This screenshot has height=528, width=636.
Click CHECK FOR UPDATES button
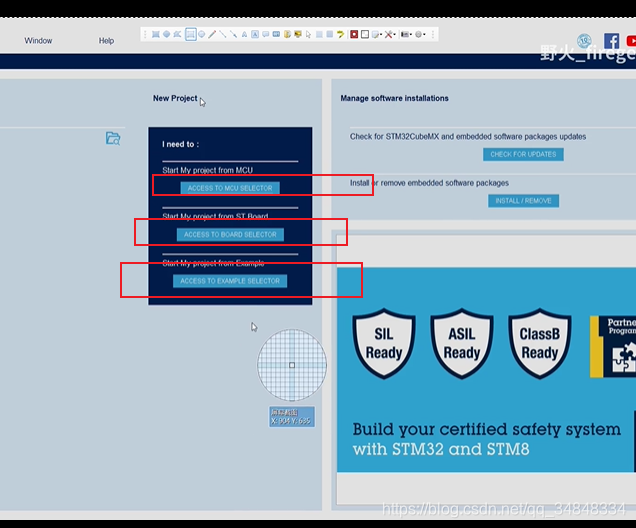pos(523,154)
